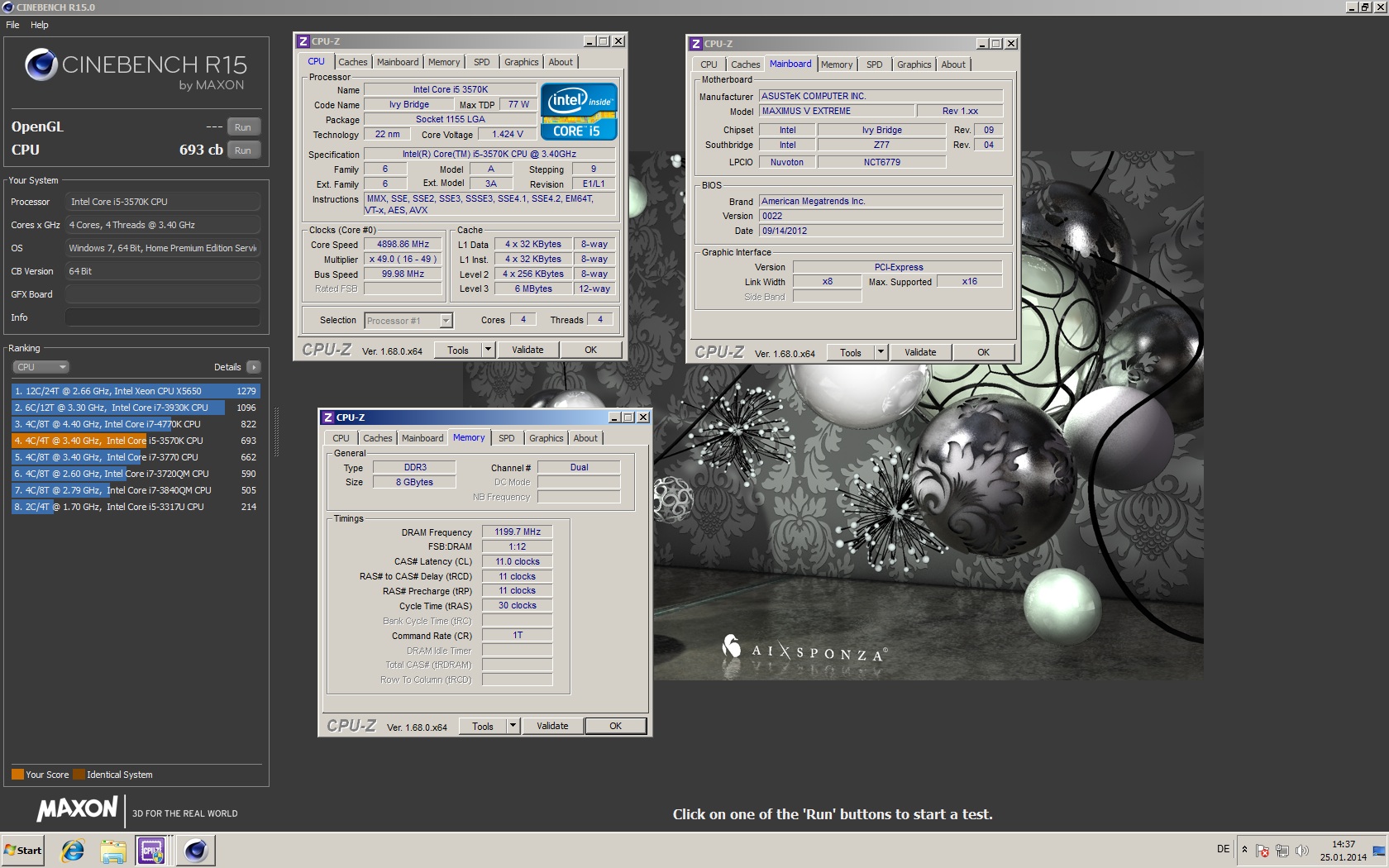The width and height of the screenshot is (1389, 868).
Task: Expand Tools dropdown arrow in Memory window
Action: click(513, 726)
